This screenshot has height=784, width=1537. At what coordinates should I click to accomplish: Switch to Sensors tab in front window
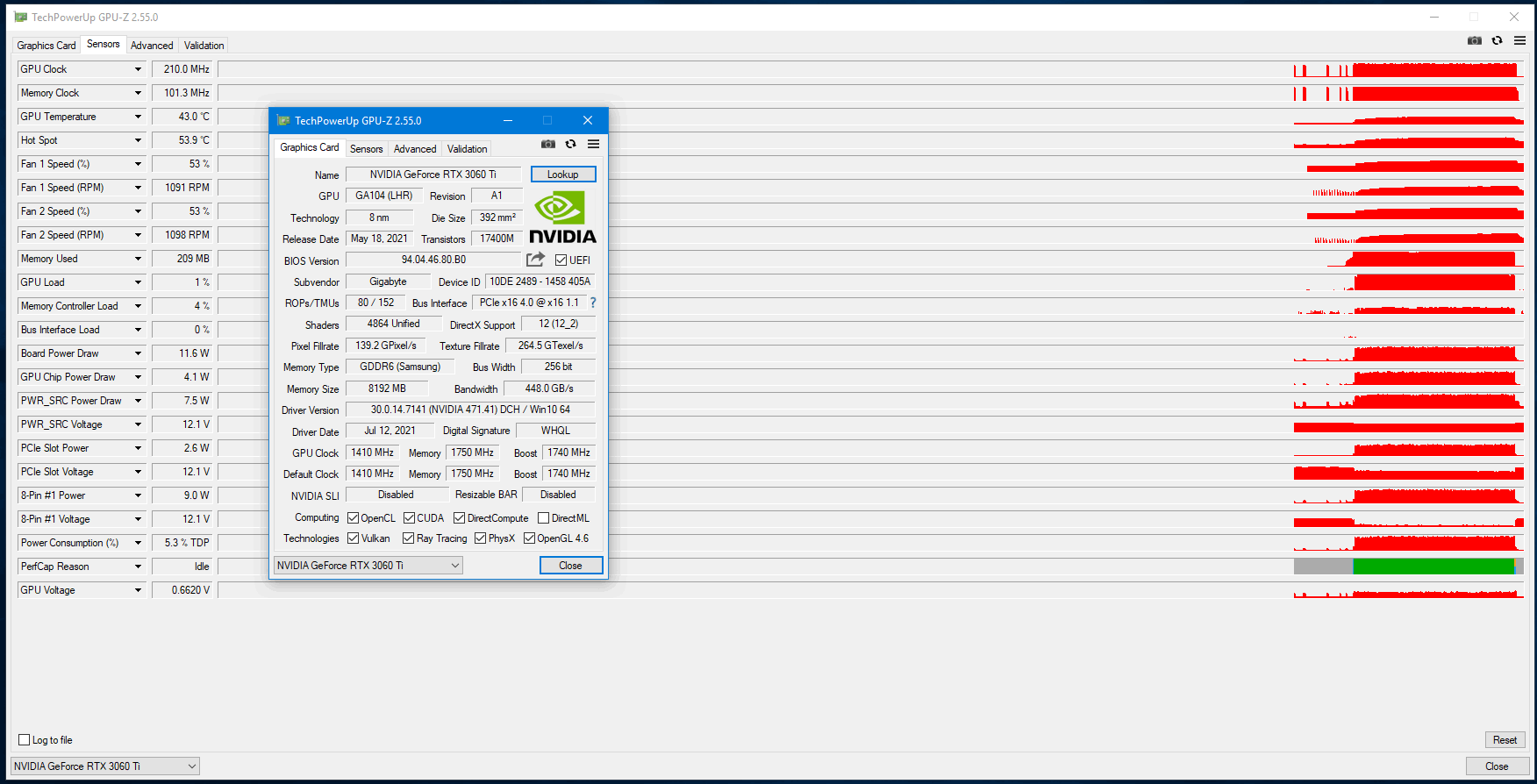367,149
